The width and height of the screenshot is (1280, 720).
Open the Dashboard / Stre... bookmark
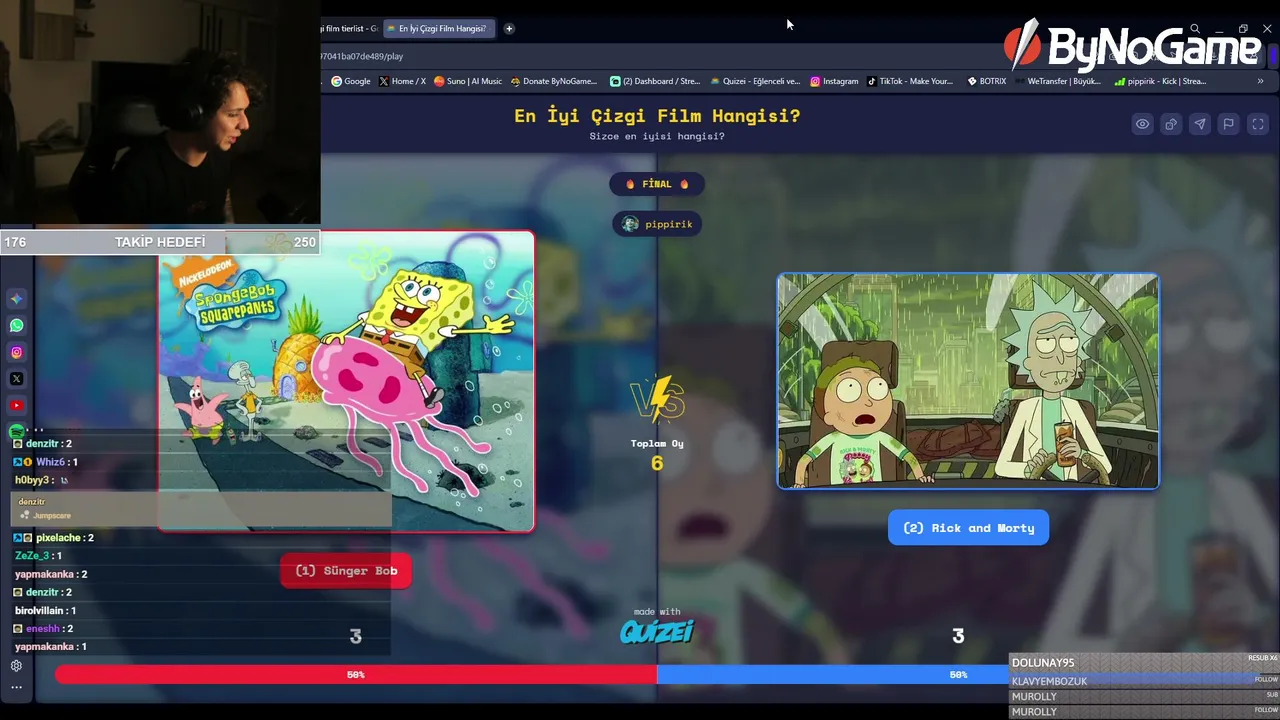click(x=655, y=81)
